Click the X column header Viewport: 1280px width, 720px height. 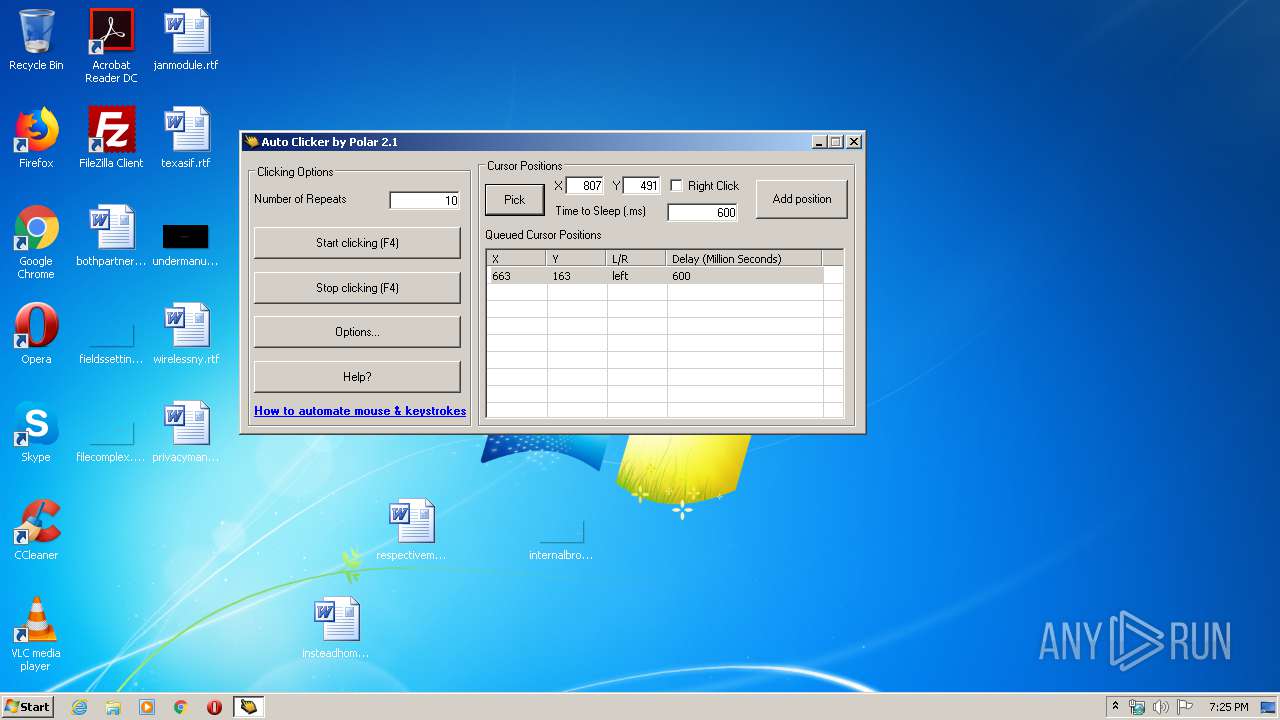(x=516, y=259)
